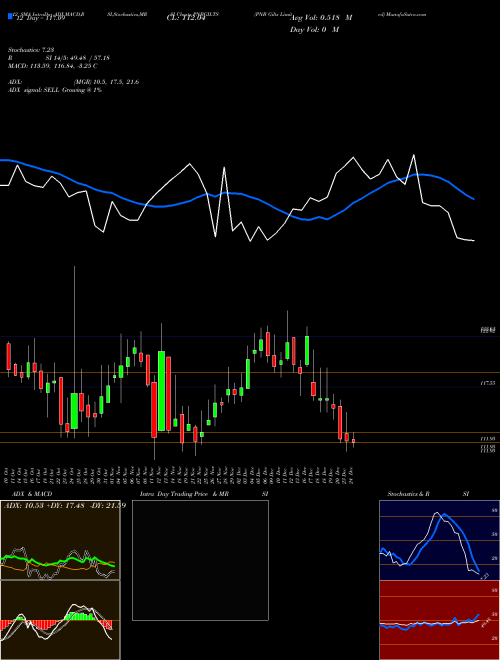Open the ADX indicator mini chart
500x660 pixels.
(60, 540)
